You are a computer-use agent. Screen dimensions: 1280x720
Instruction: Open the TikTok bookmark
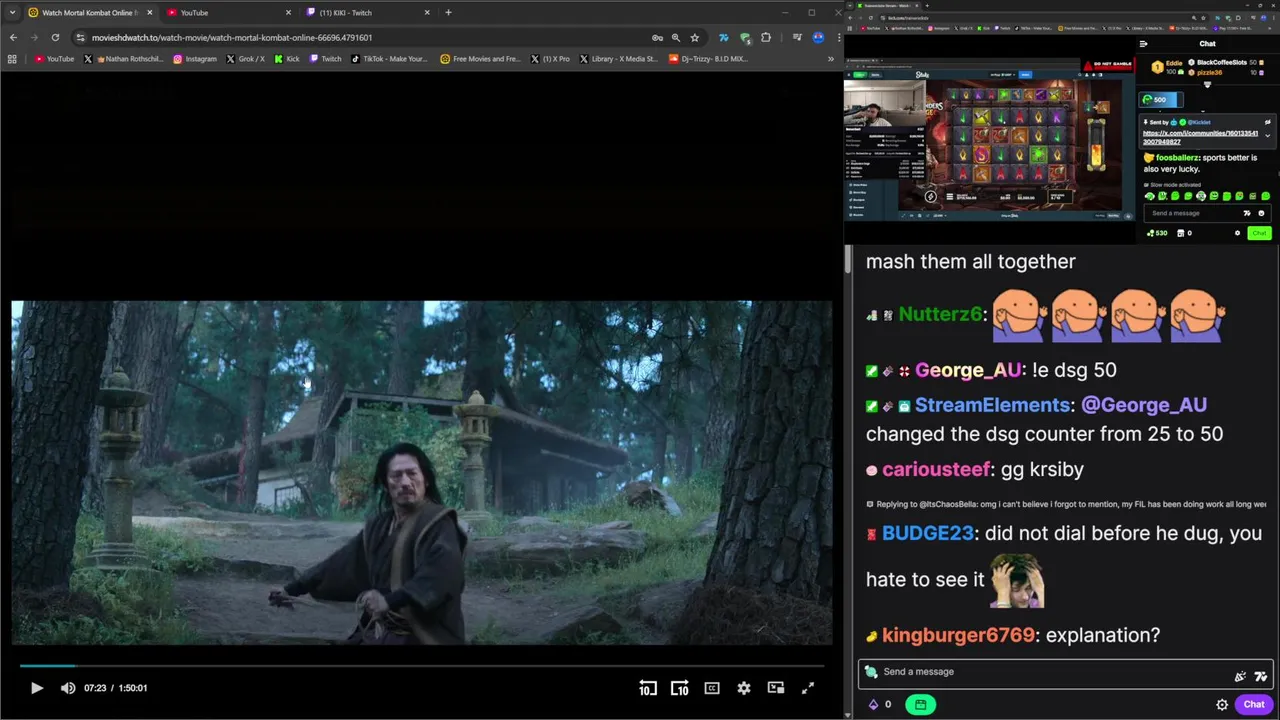(x=389, y=59)
